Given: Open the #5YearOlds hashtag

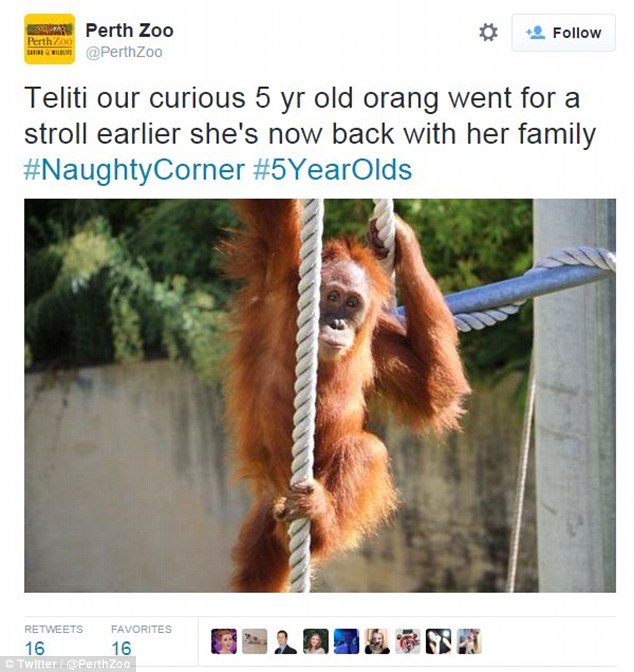Looking at the screenshot, I should pos(333,170).
